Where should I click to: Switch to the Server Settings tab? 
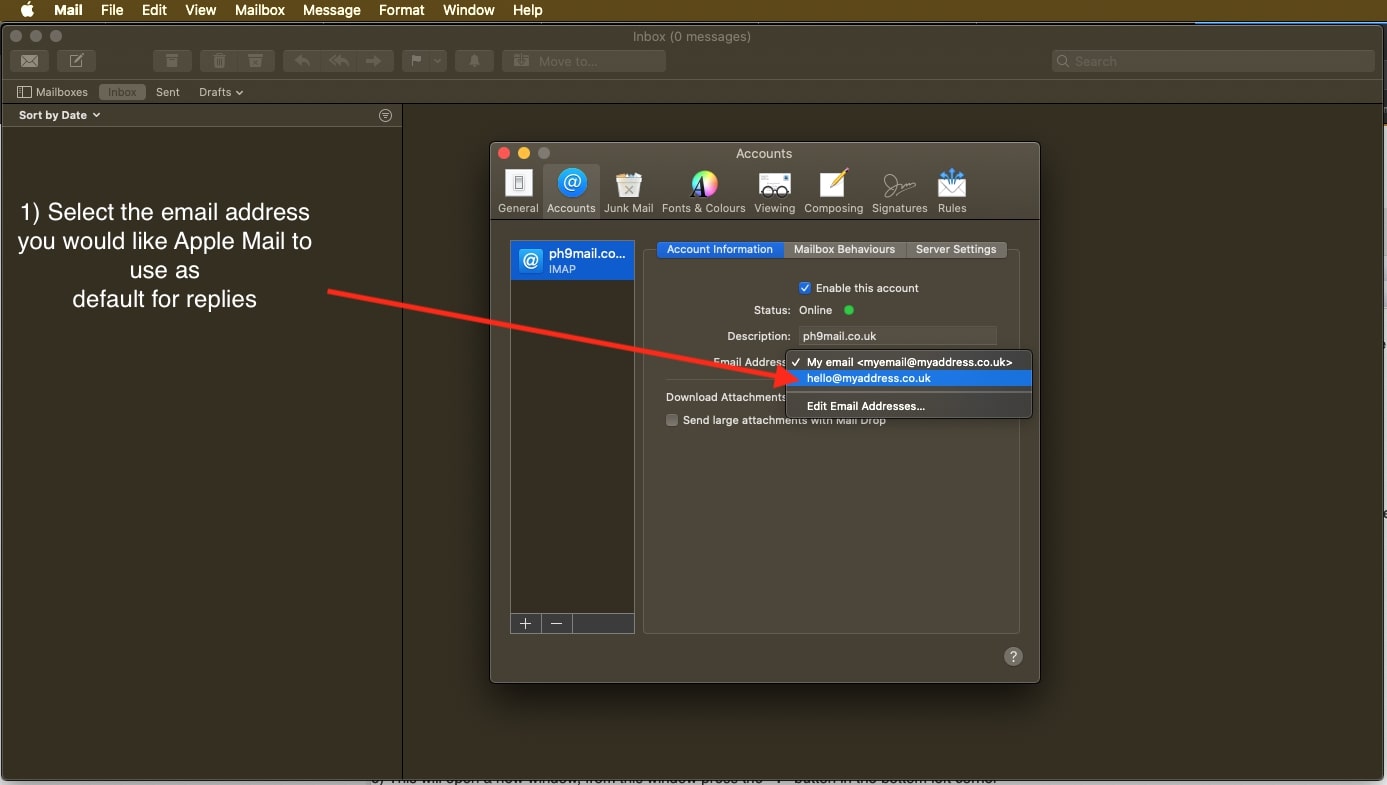coord(955,249)
